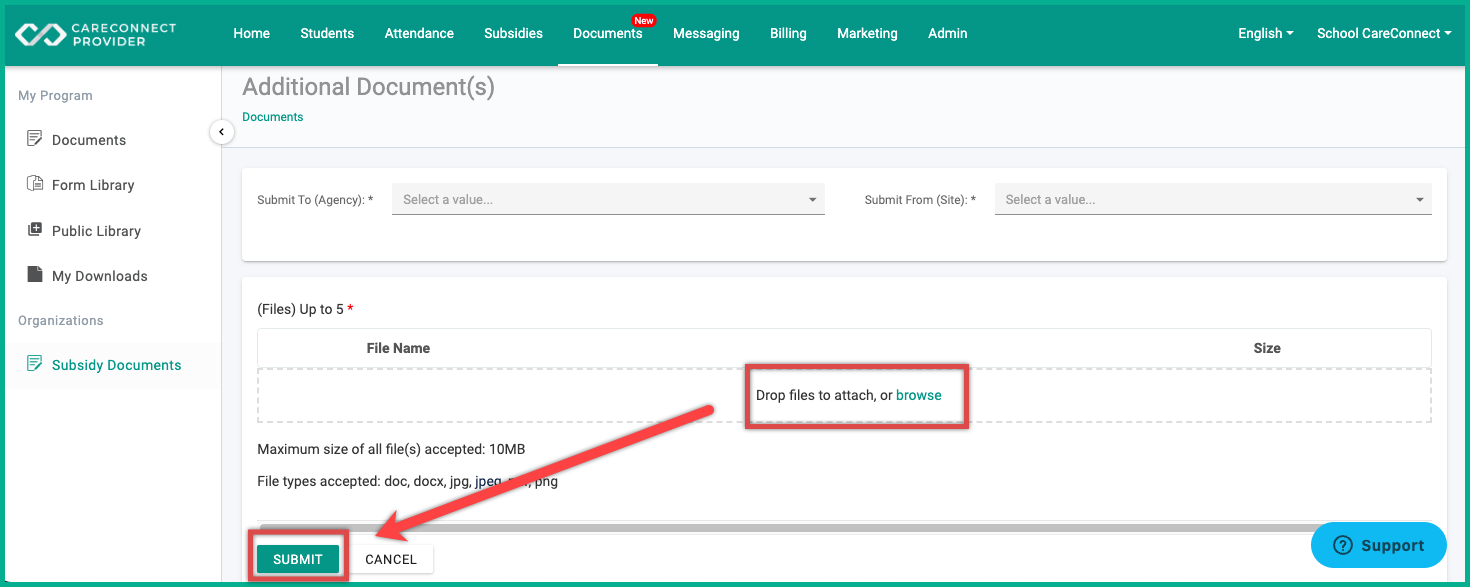The image size is (1470, 587).
Task: Click the My Downloads file icon
Action: coord(35,275)
